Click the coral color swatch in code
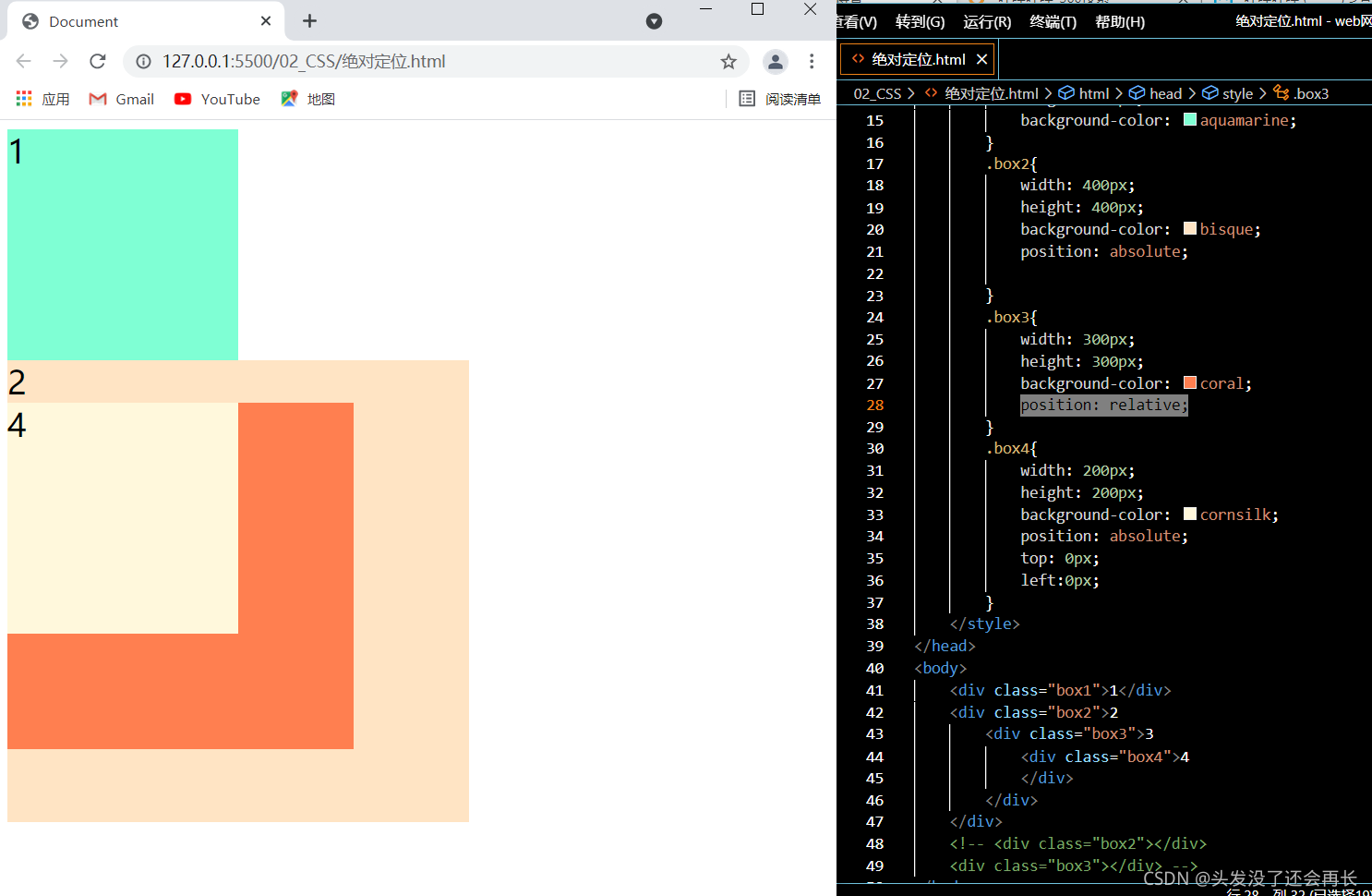This screenshot has width=1372, height=896. [x=1190, y=382]
